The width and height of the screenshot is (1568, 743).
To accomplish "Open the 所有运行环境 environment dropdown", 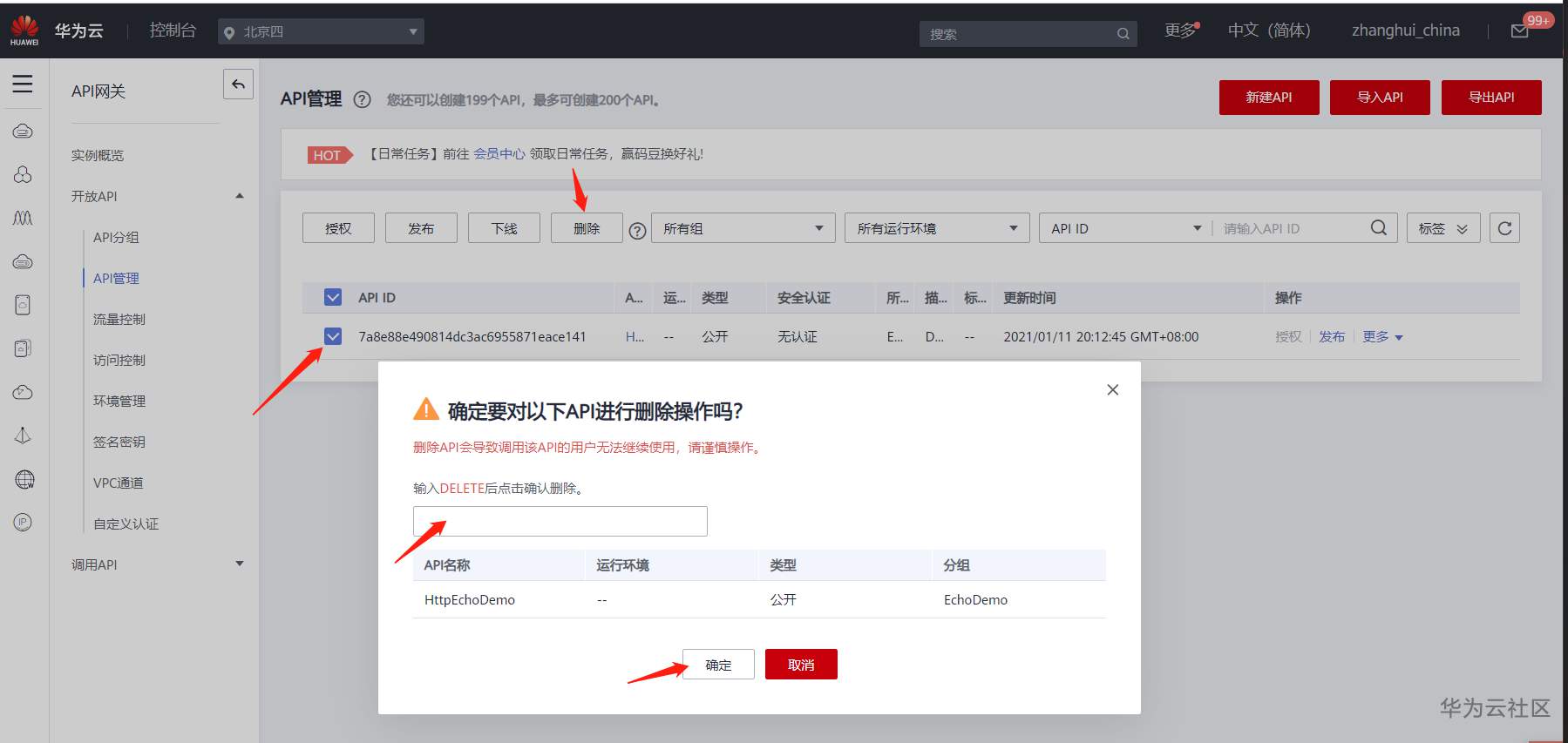I will point(937,228).
